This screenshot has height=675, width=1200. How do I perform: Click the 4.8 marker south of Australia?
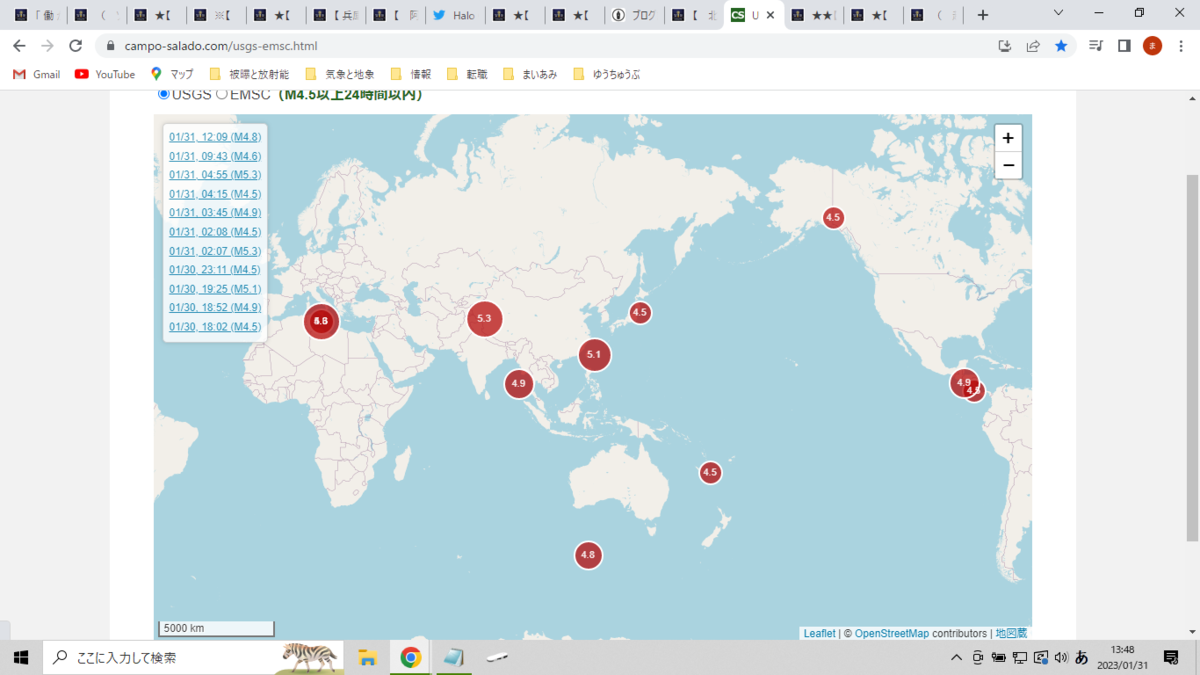click(588, 555)
